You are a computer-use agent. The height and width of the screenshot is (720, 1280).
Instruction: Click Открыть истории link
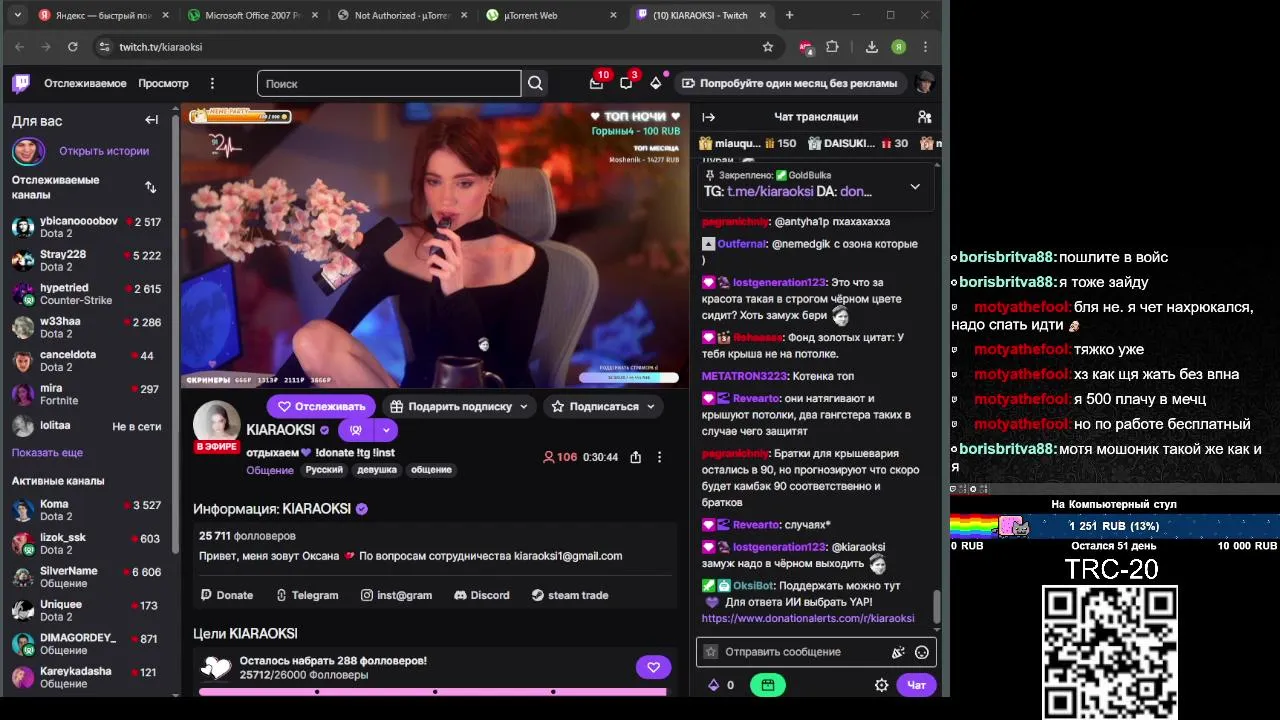[104, 151]
